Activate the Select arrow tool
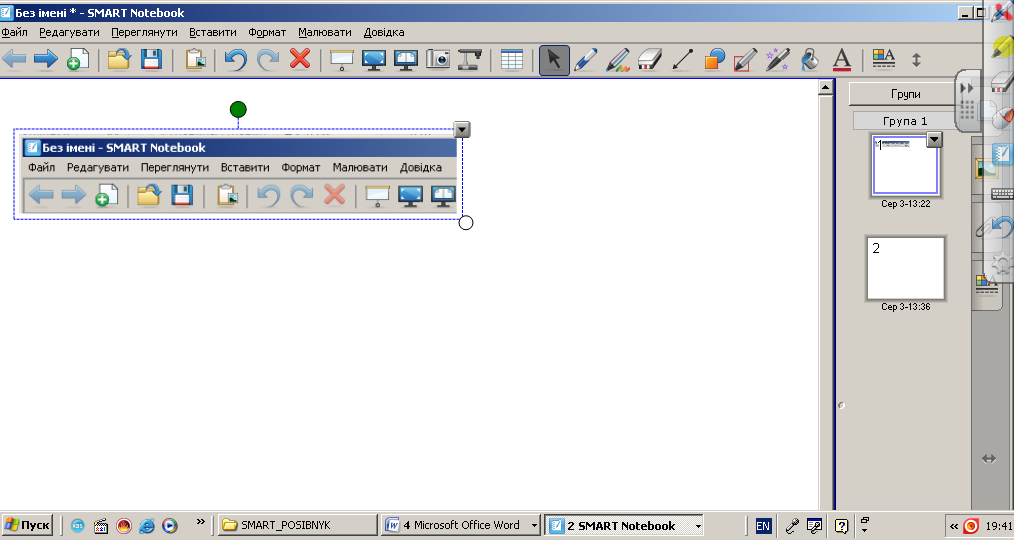 pyautogui.click(x=554, y=60)
